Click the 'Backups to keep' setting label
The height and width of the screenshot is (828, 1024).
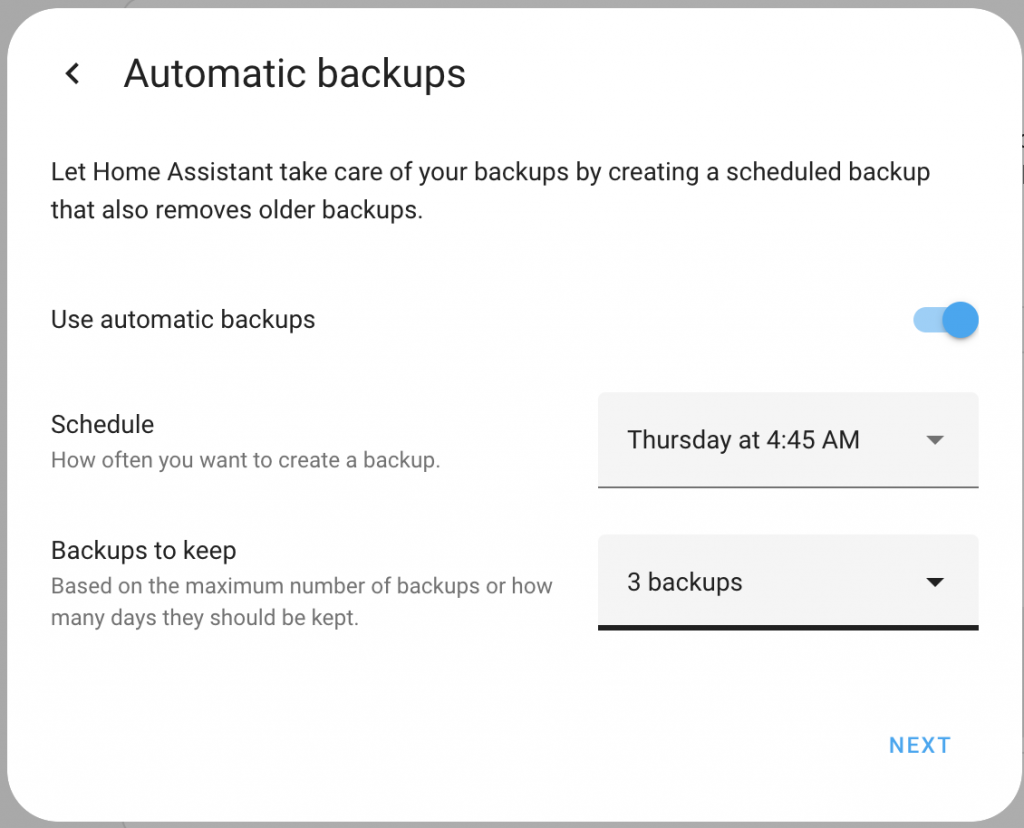(x=143, y=551)
